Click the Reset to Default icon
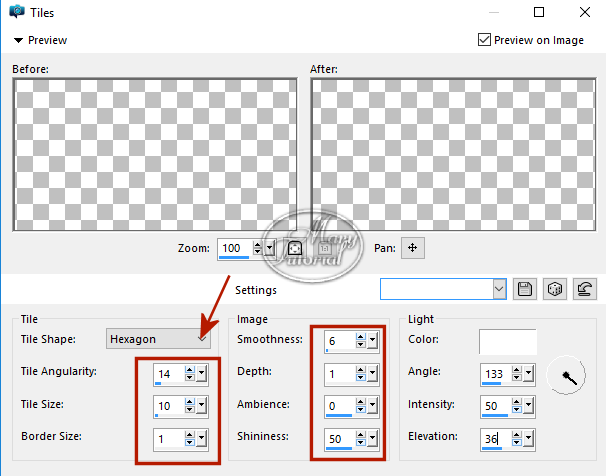Image resolution: width=606 pixels, height=476 pixels. tap(586, 289)
